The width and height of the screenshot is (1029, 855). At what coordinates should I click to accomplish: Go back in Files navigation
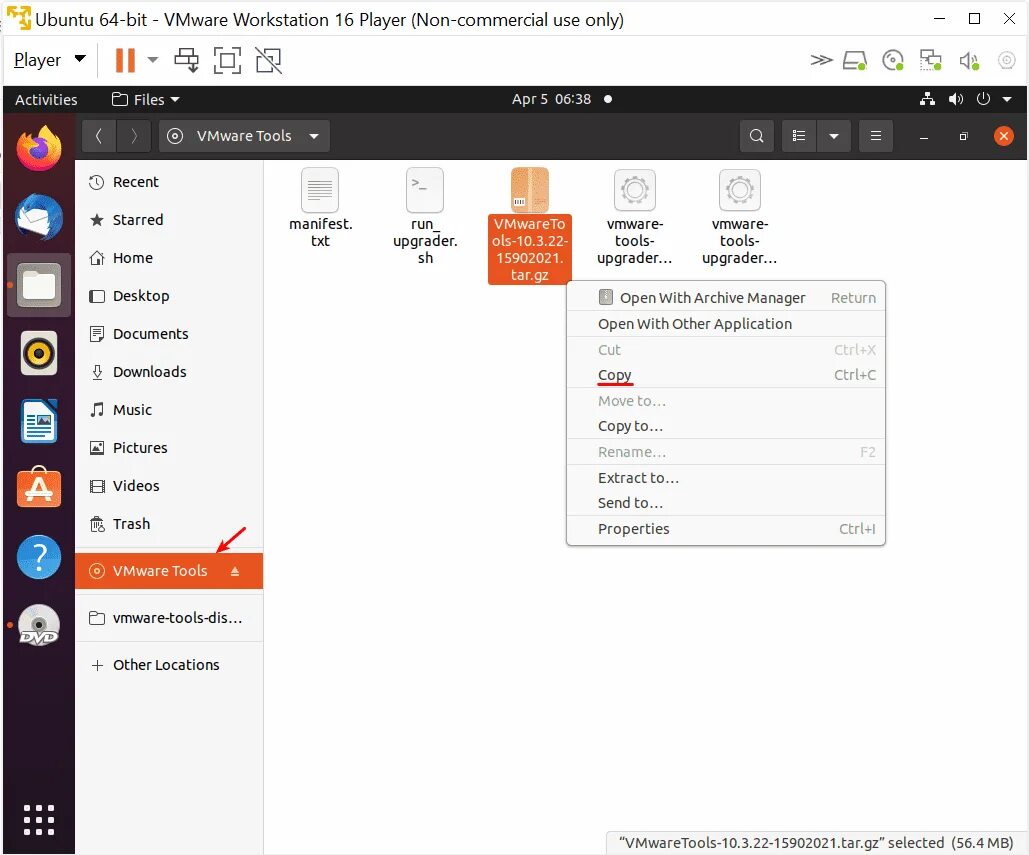[x=99, y=136]
